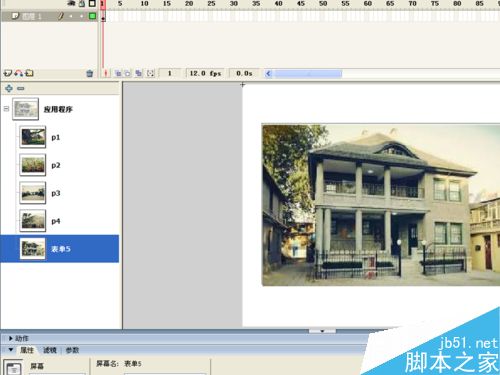Click the show all layers as outlines icon
The image size is (500, 375).
tap(92, 4)
